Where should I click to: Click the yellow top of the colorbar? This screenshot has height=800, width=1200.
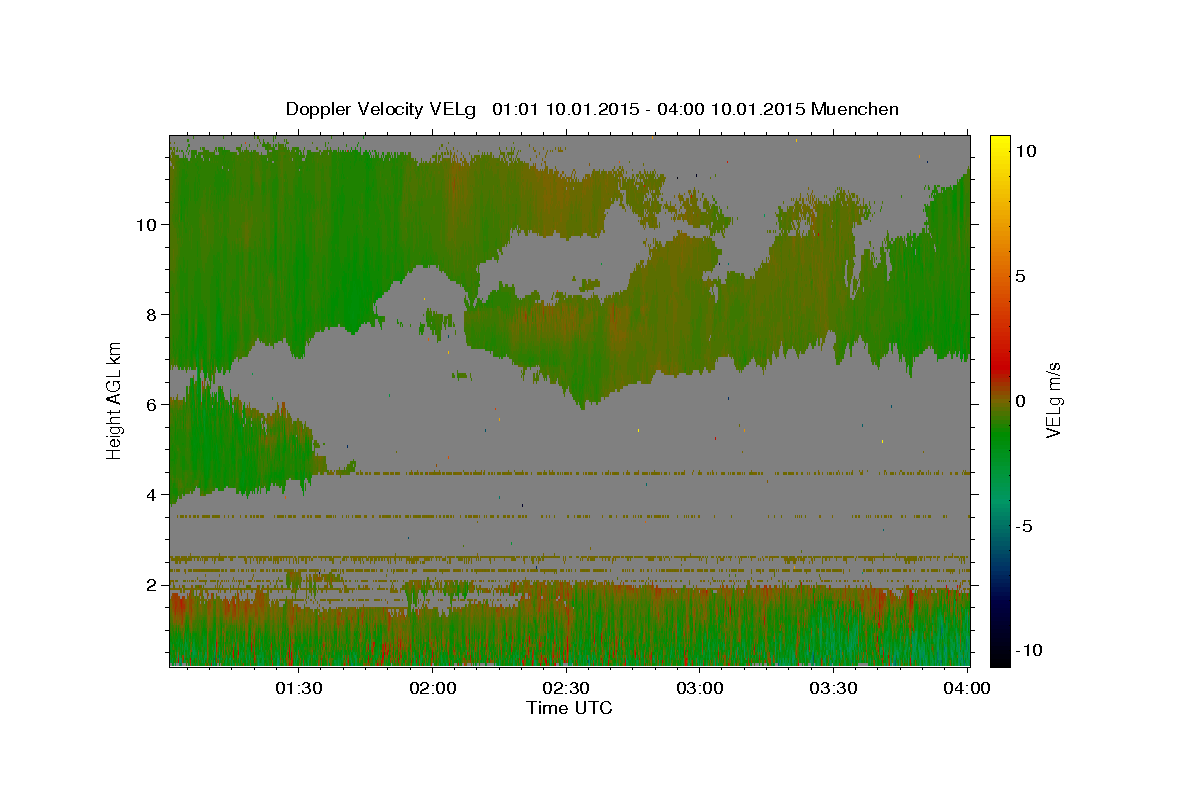tap(1000, 145)
